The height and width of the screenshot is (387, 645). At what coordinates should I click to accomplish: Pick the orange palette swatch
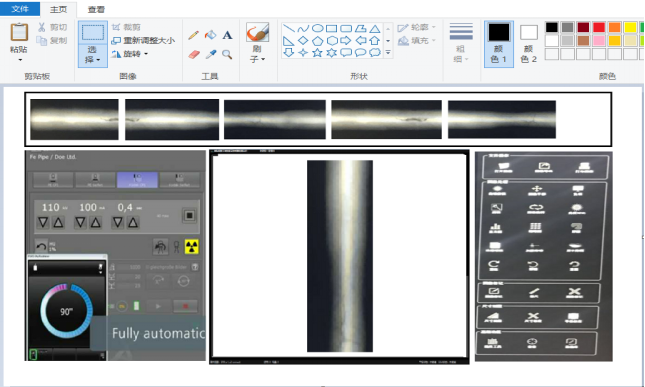coord(615,28)
